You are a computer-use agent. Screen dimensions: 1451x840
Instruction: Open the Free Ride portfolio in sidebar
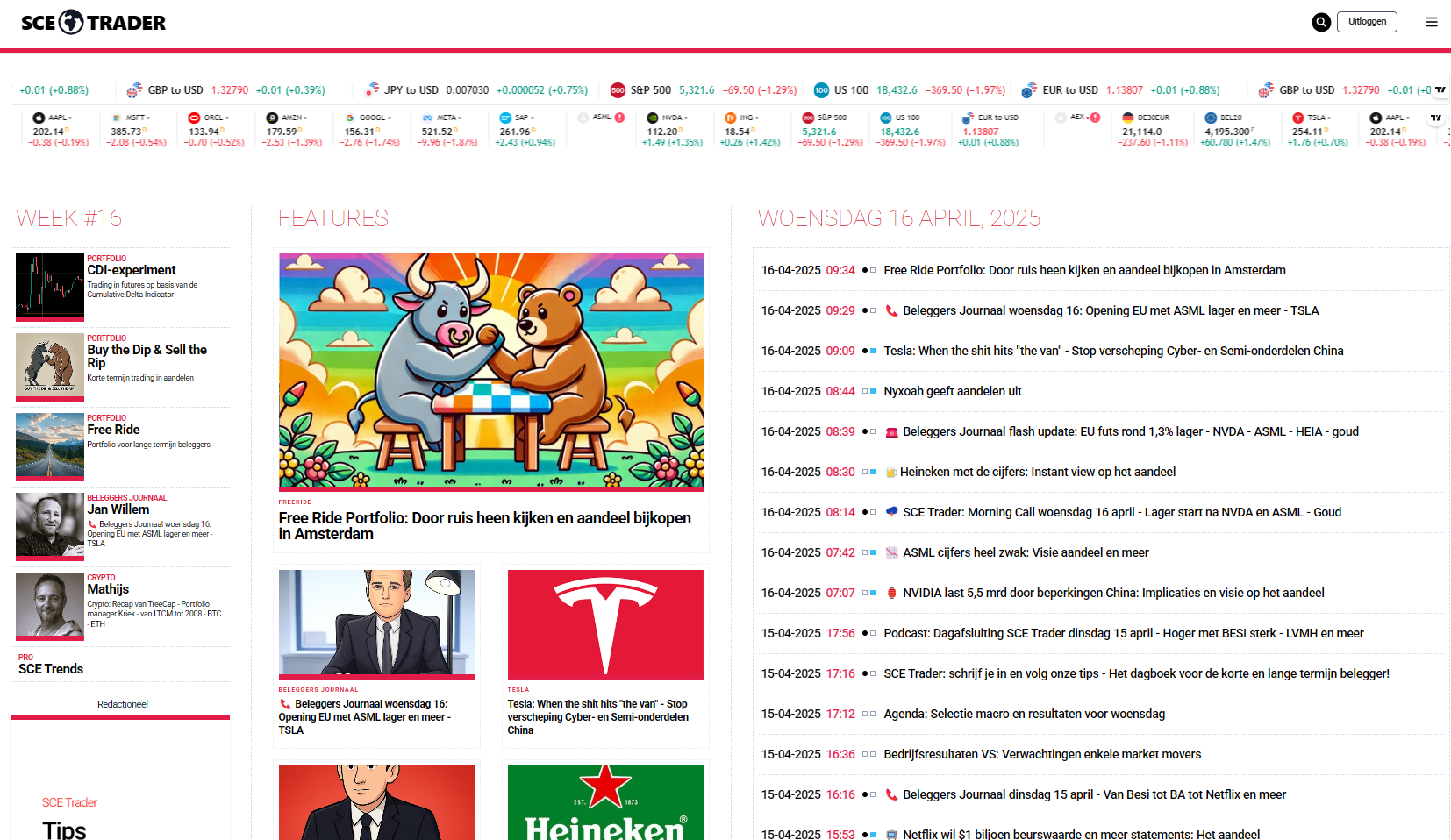(113, 430)
